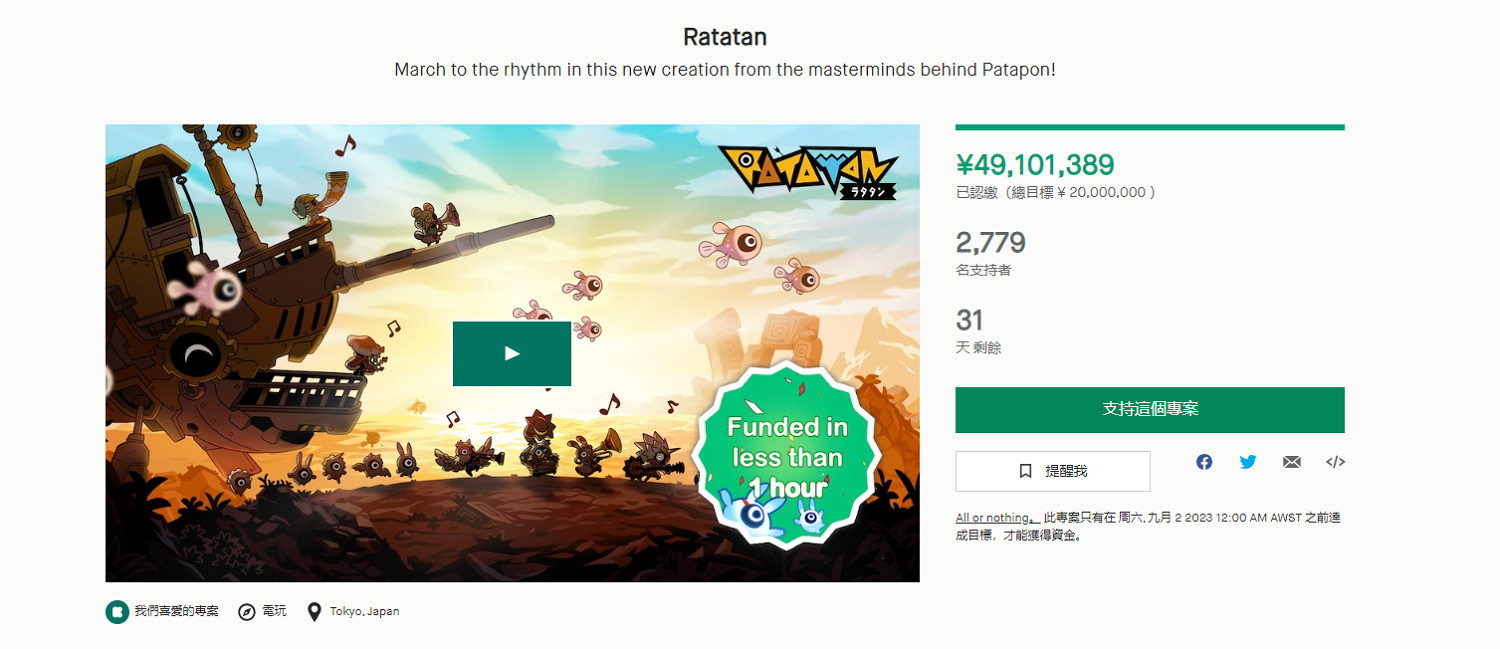The width and height of the screenshot is (1500, 649).
Task: Click the Funded in less than 1 hour badge
Action: coord(789,462)
